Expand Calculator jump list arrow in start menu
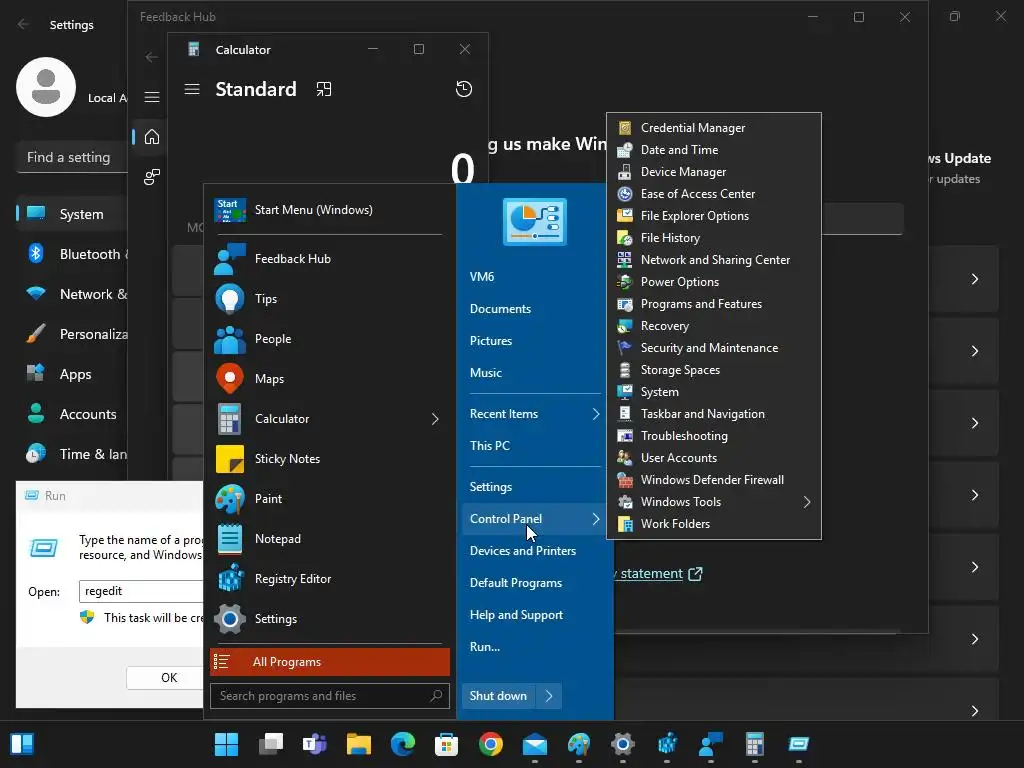This screenshot has height=768, width=1024. 435,419
